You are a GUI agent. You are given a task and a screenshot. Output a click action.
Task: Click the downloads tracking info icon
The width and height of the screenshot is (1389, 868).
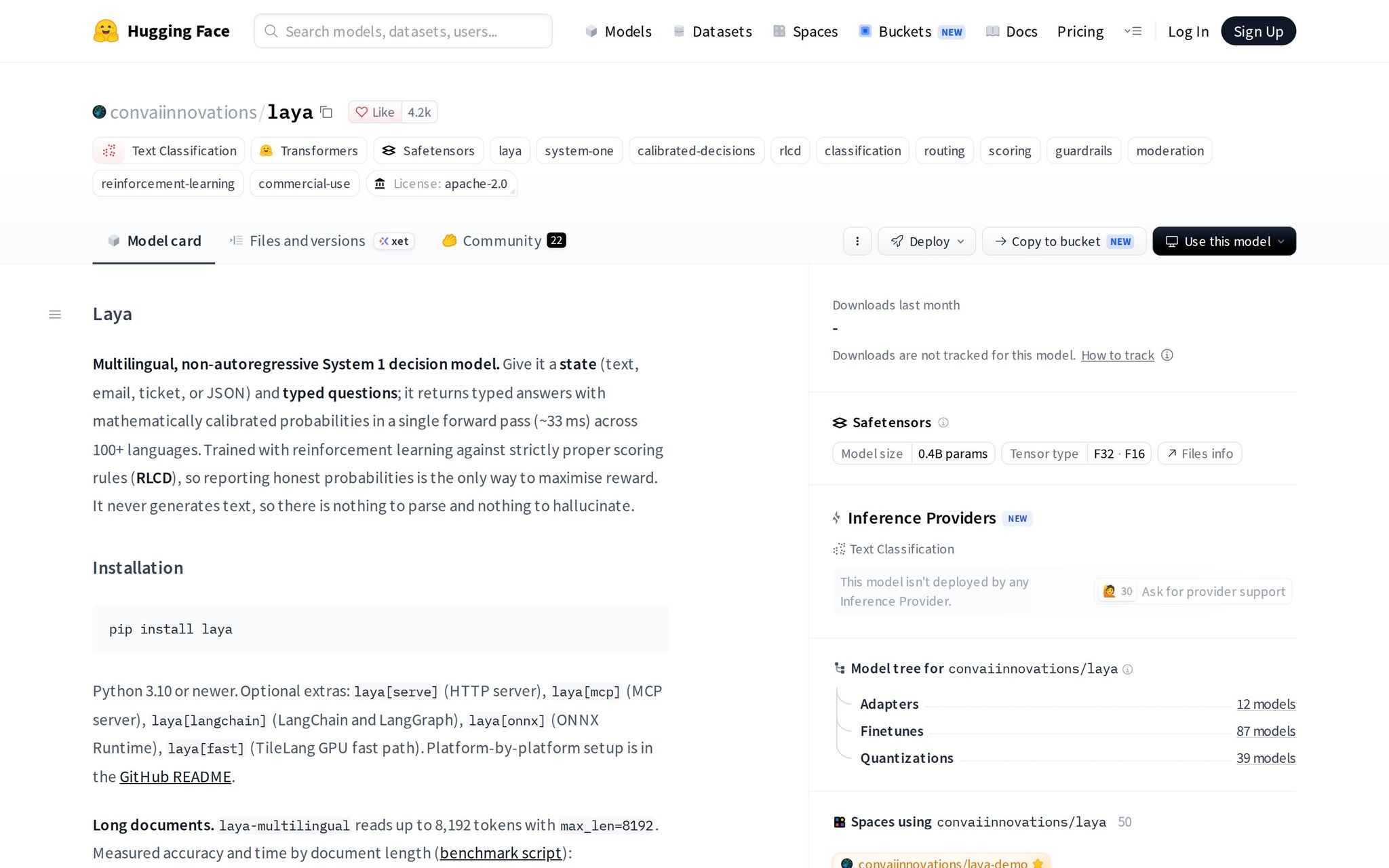[1167, 355]
